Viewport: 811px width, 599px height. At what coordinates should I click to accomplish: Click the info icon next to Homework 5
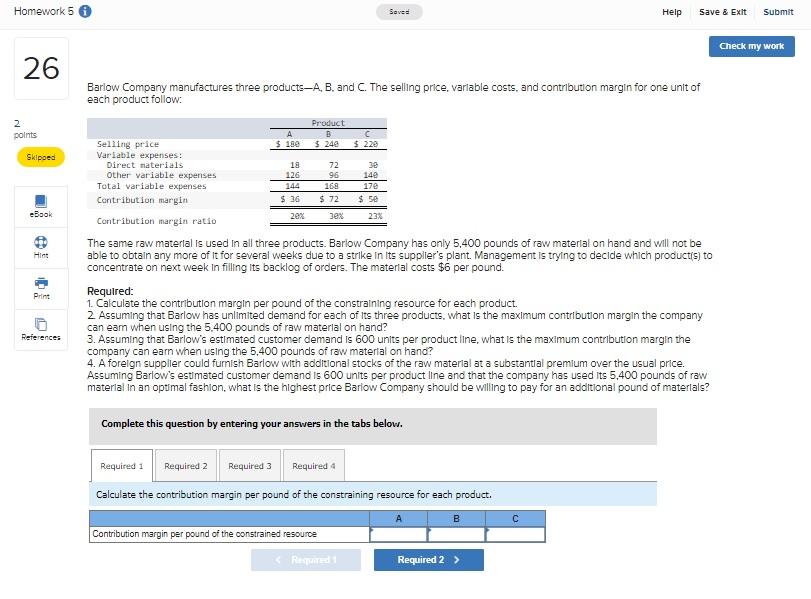tap(85, 11)
